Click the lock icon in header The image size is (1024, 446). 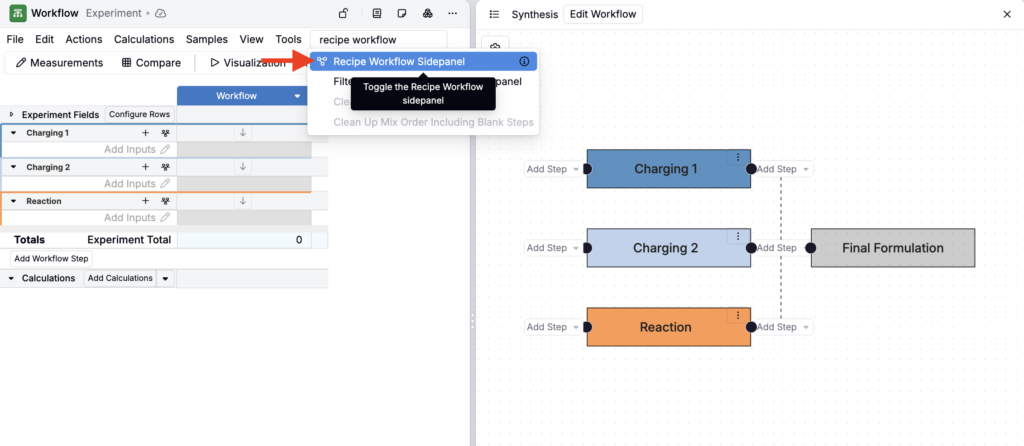343,13
